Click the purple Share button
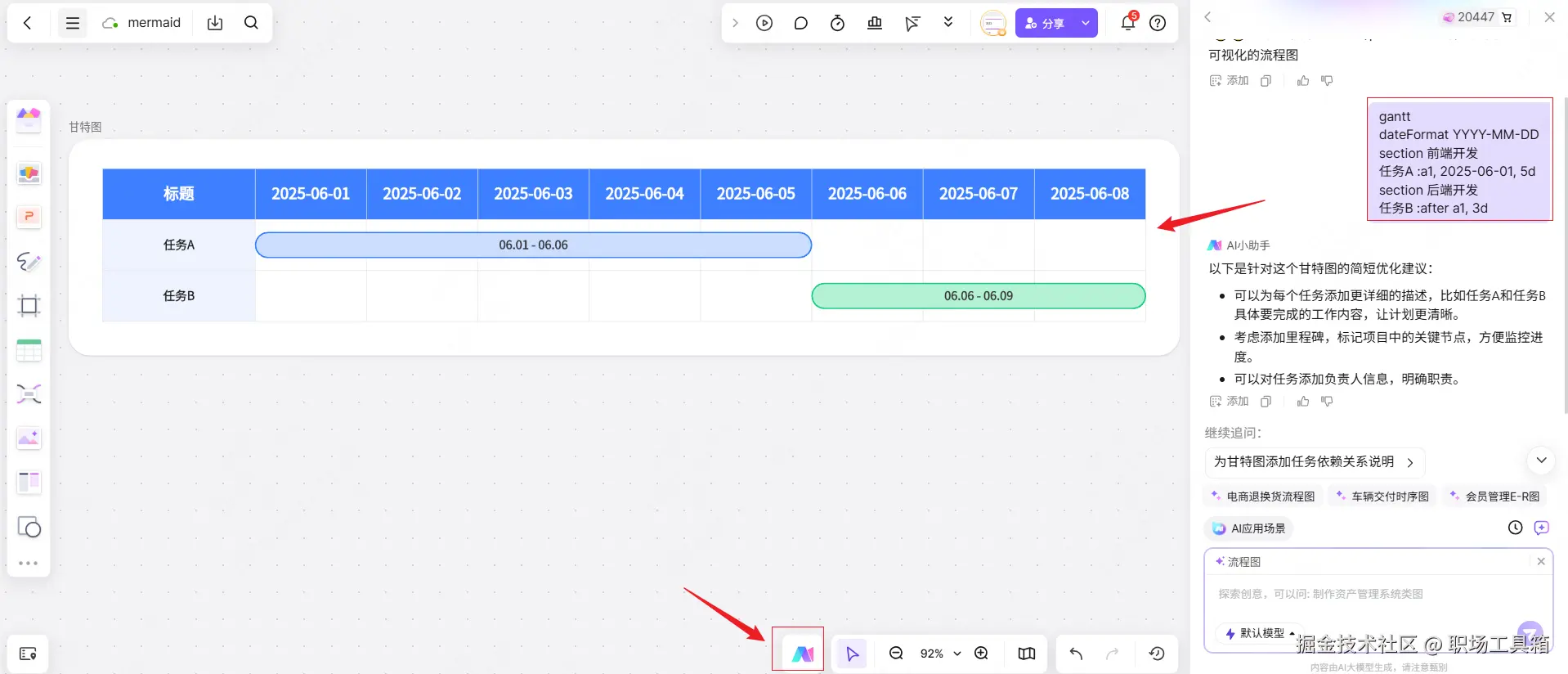 [x=1045, y=23]
